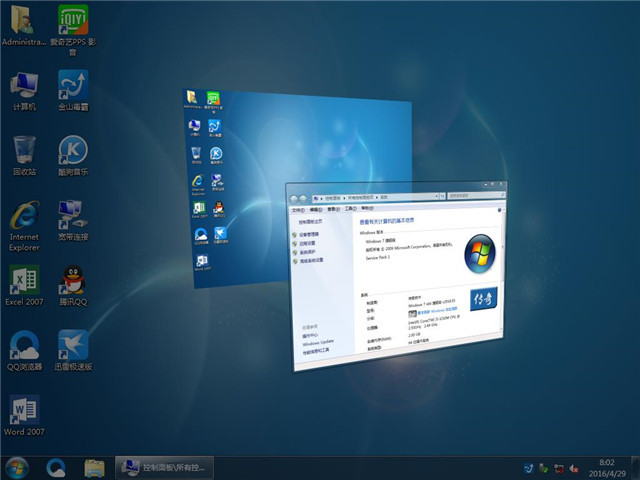Switch to Control Panel taskbar button
The width and height of the screenshot is (640, 480).
(164, 467)
